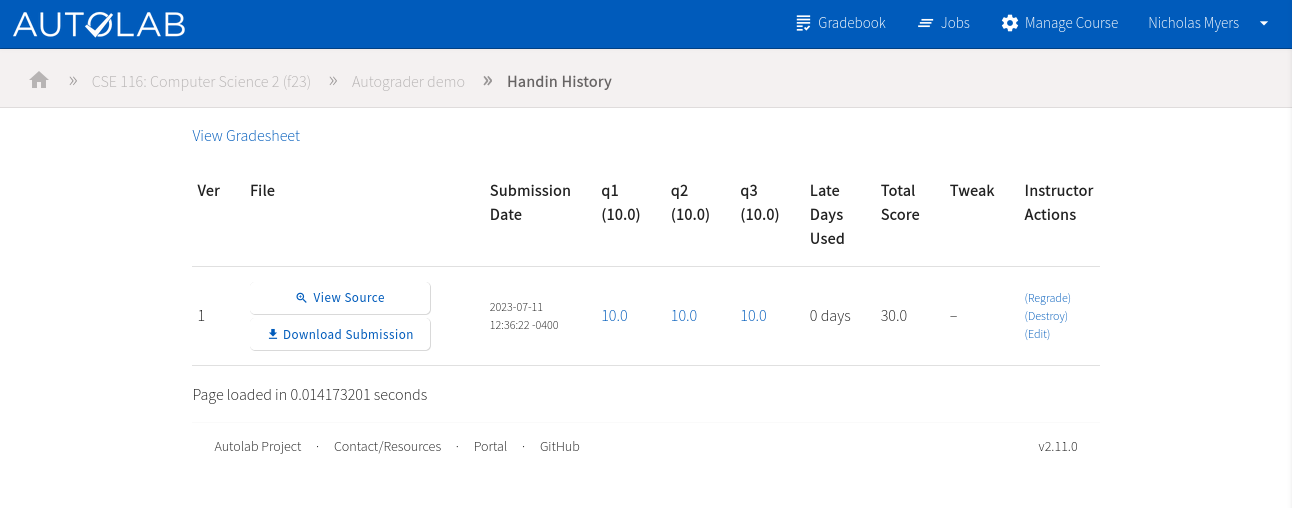Click the Tweak column header
This screenshot has width=1292, height=508.
coord(972,190)
